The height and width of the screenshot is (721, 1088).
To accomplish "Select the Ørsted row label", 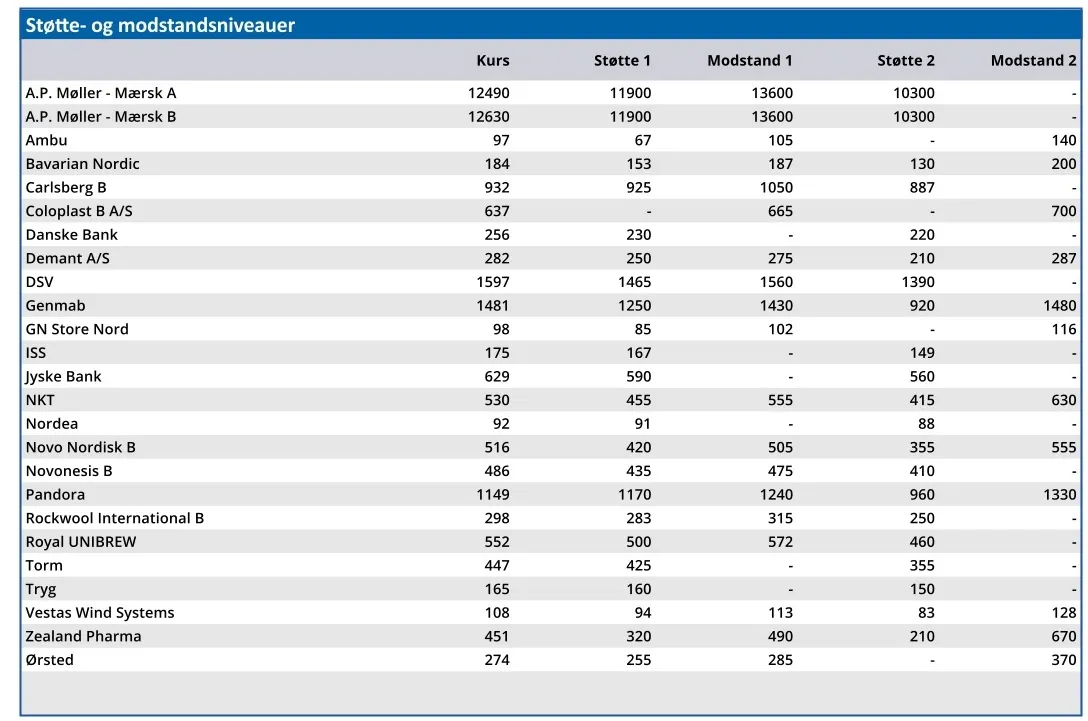I will tap(50, 660).
